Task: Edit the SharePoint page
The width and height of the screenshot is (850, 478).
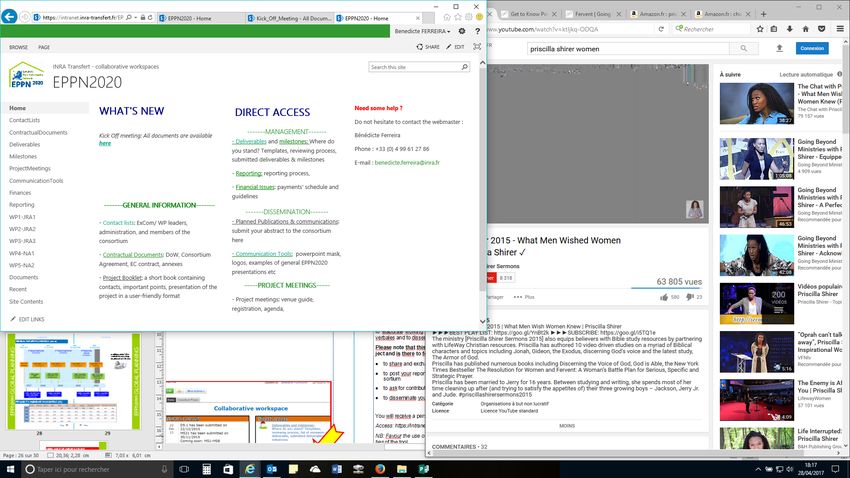Action: click(455, 47)
